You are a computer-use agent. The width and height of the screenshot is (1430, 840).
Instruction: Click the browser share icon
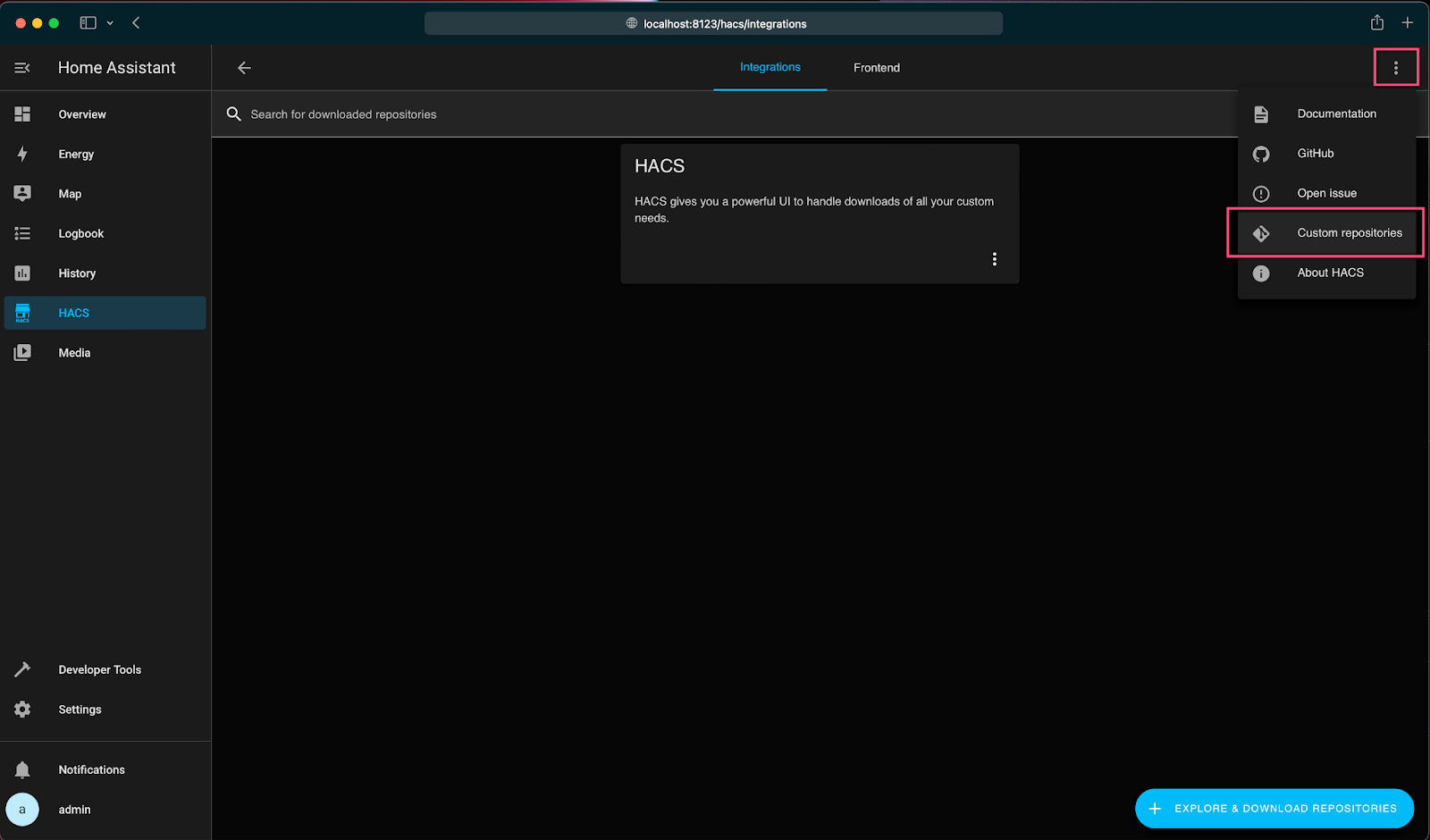pyautogui.click(x=1377, y=22)
